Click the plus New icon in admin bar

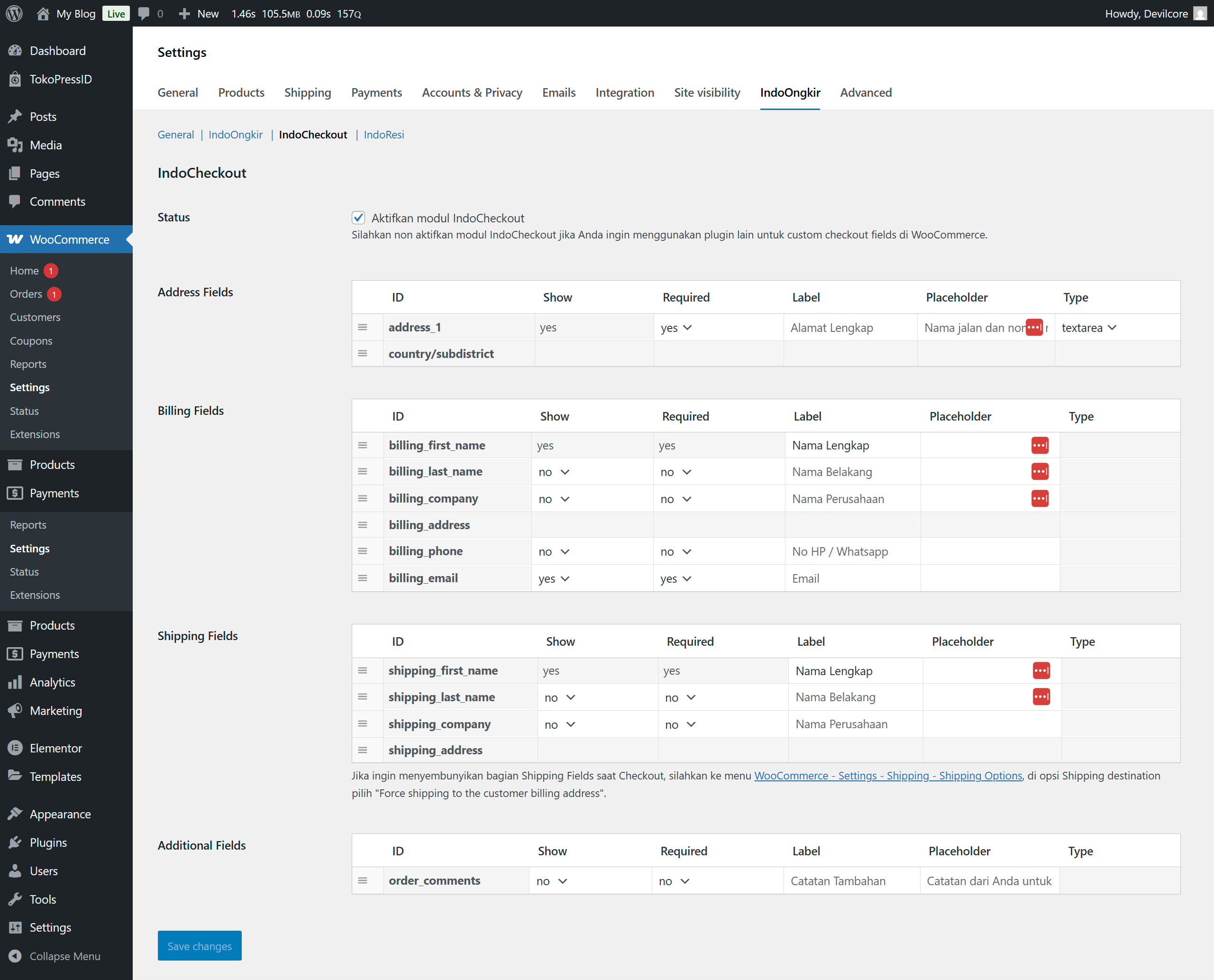[184, 14]
